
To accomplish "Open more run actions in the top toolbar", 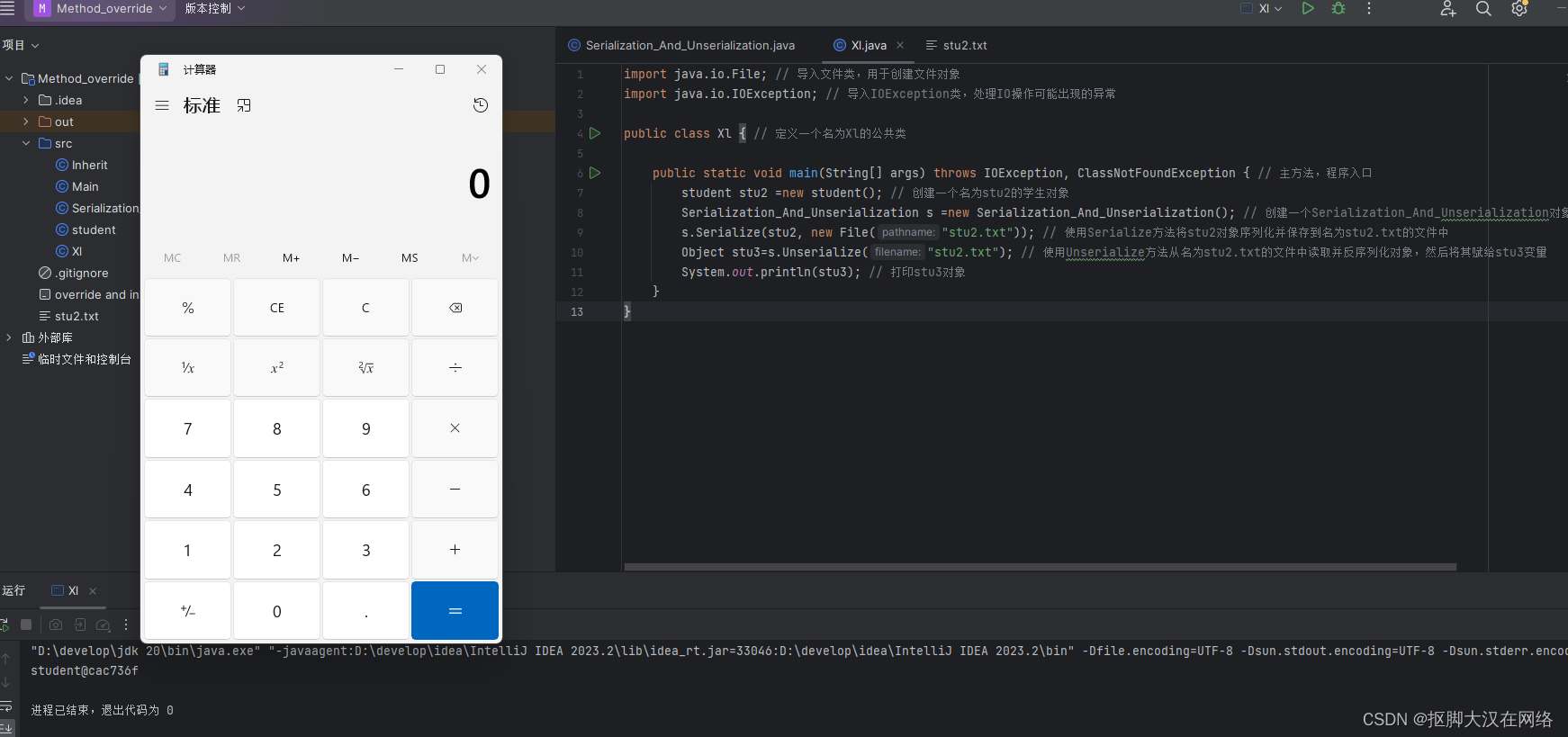I will point(1369,8).
